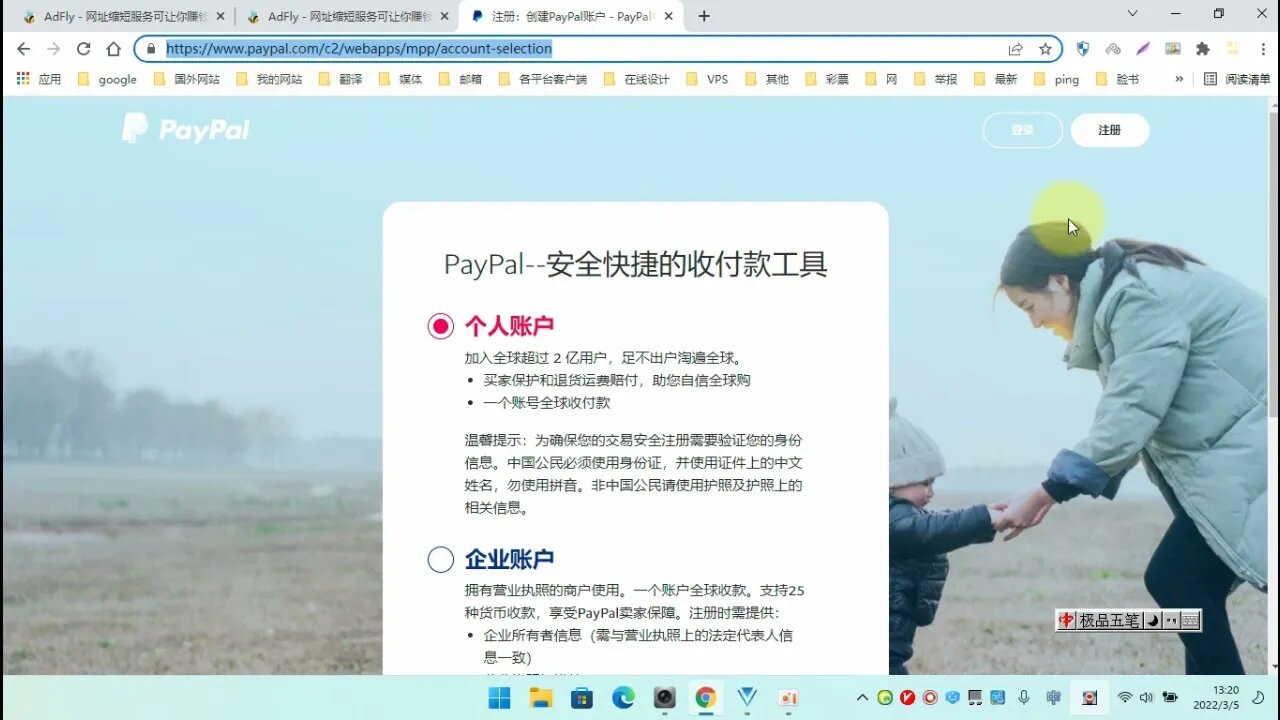1280x720 pixels.
Task: Click the Wi-Fi network tray icon
Action: (1125, 697)
